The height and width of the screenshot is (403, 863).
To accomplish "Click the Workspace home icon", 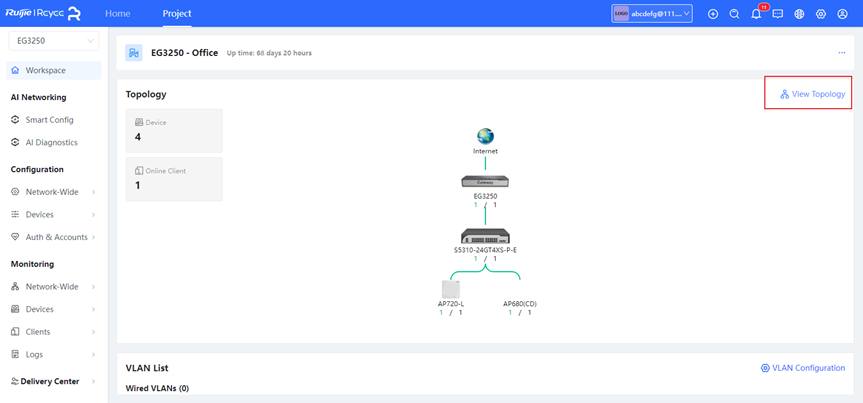I will coord(15,70).
